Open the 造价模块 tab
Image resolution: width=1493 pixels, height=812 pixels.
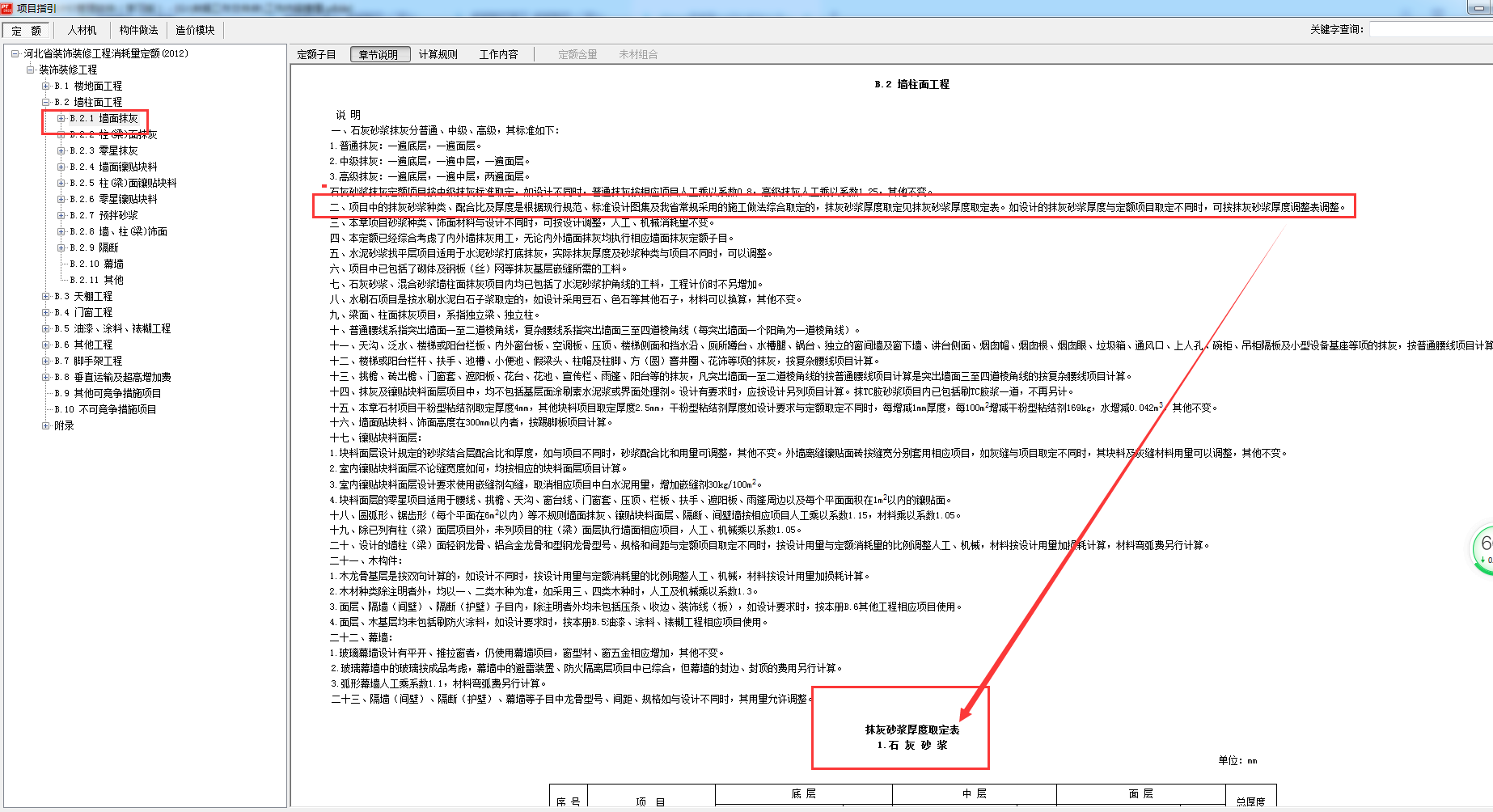(195, 30)
